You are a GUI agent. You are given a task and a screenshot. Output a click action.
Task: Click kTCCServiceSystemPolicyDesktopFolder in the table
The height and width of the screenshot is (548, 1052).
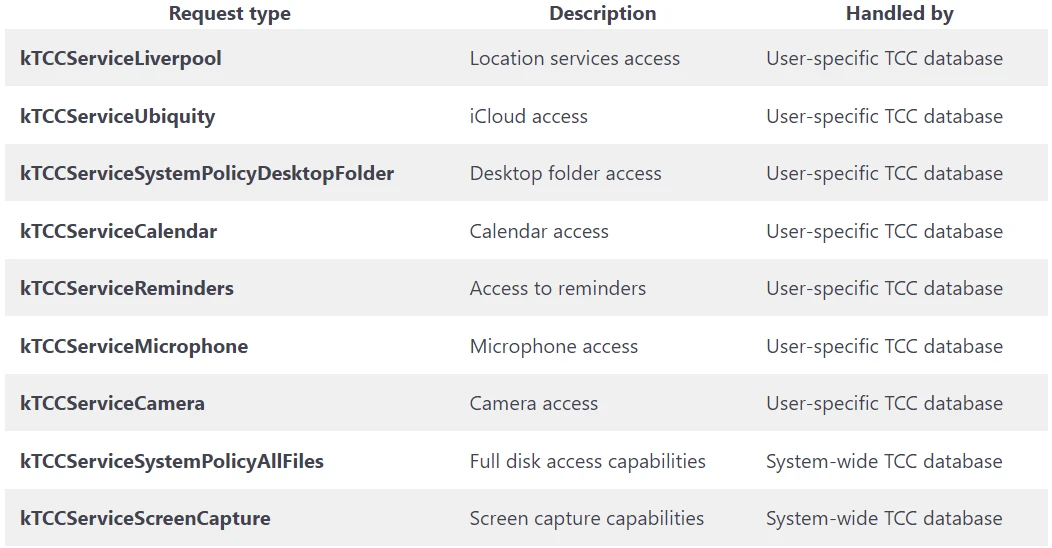coord(207,173)
